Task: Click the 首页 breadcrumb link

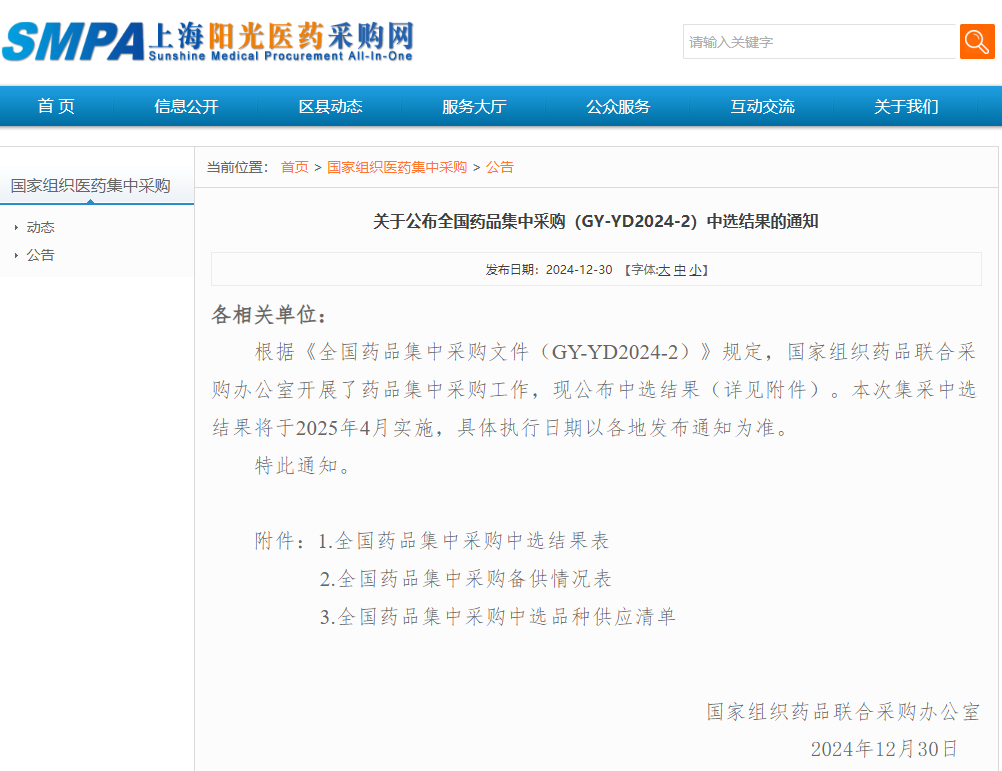Action: pyautogui.click(x=295, y=167)
